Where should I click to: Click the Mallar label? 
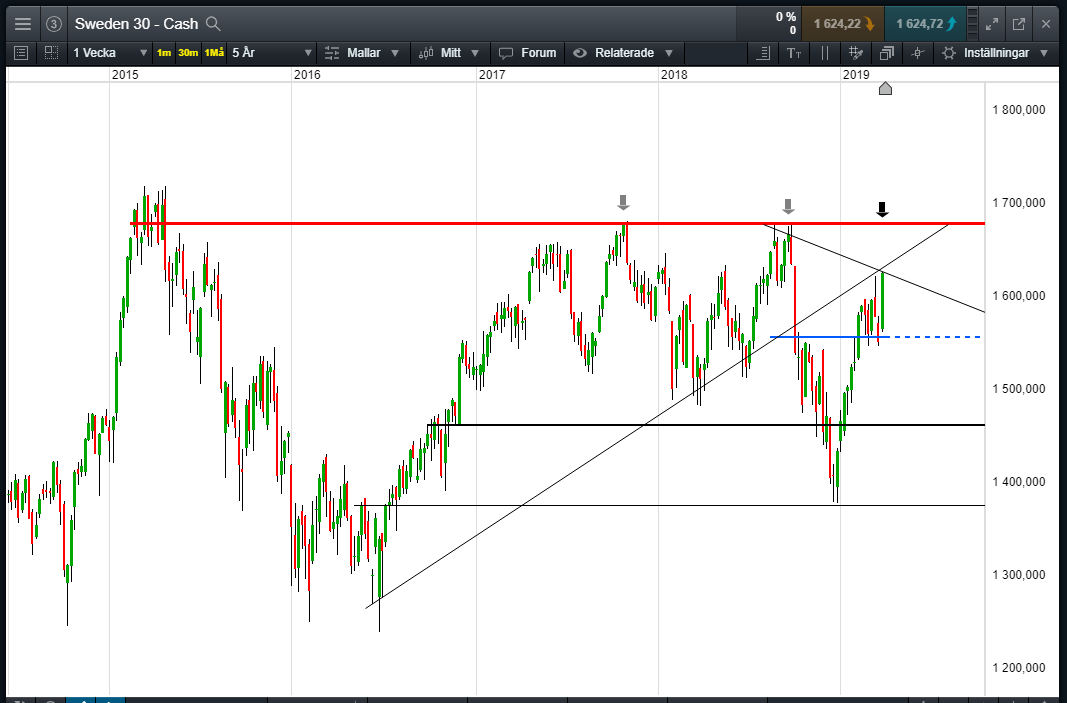(x=363, y=52)
